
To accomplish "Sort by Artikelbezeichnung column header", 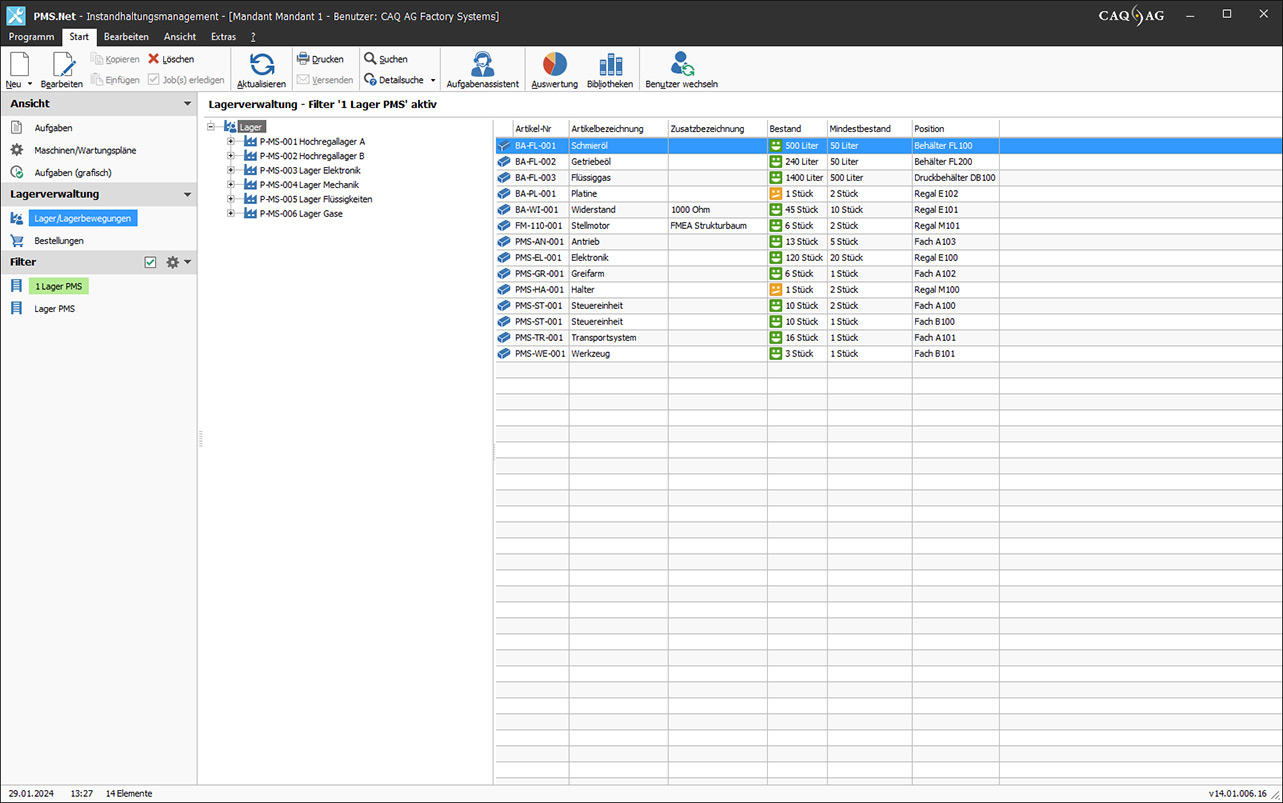I will point(618,129).
